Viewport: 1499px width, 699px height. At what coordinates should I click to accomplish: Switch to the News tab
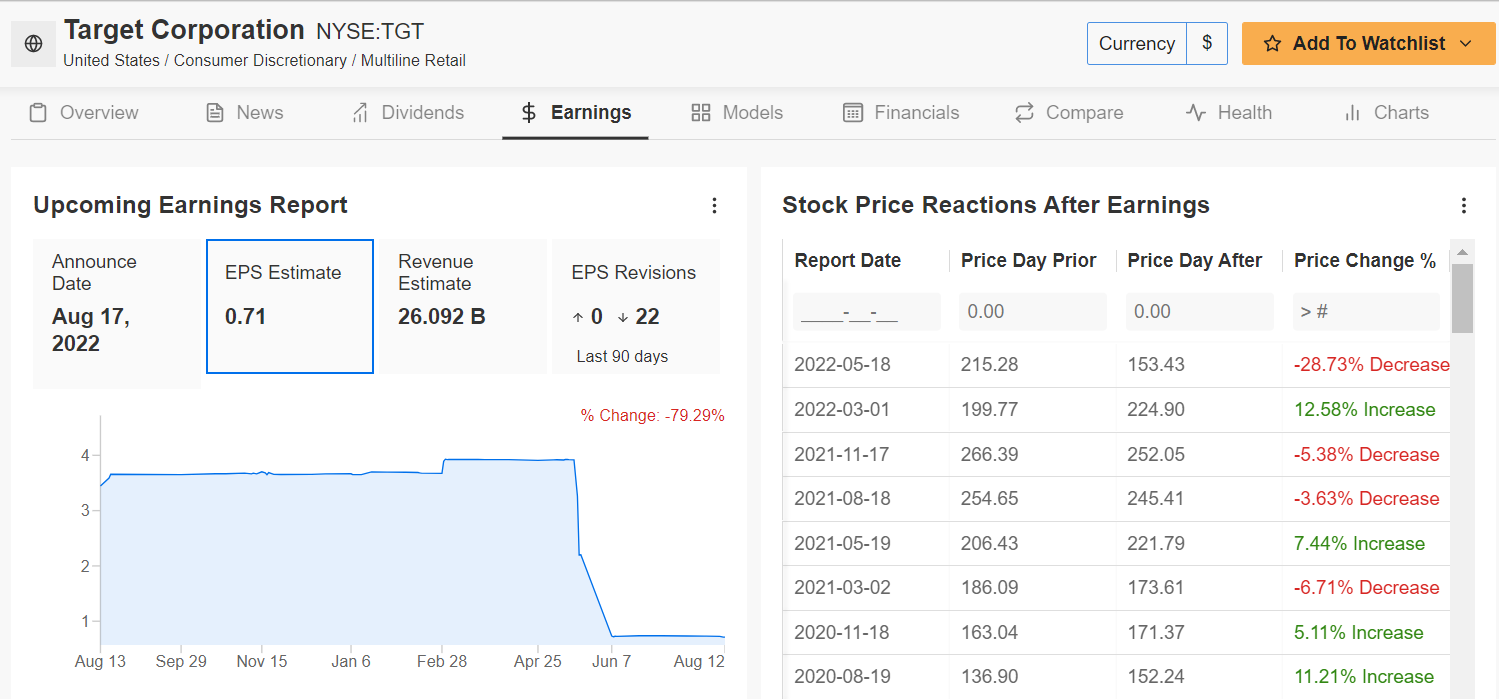245,113
